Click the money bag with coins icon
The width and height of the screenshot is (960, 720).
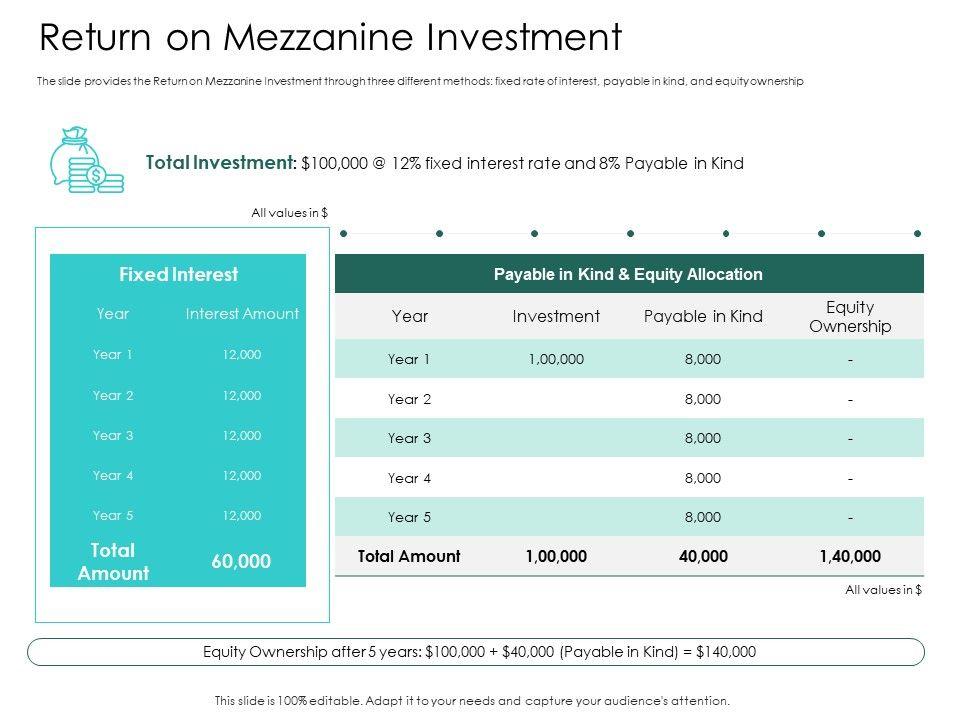pyautogui.click(x=86, y=160)
